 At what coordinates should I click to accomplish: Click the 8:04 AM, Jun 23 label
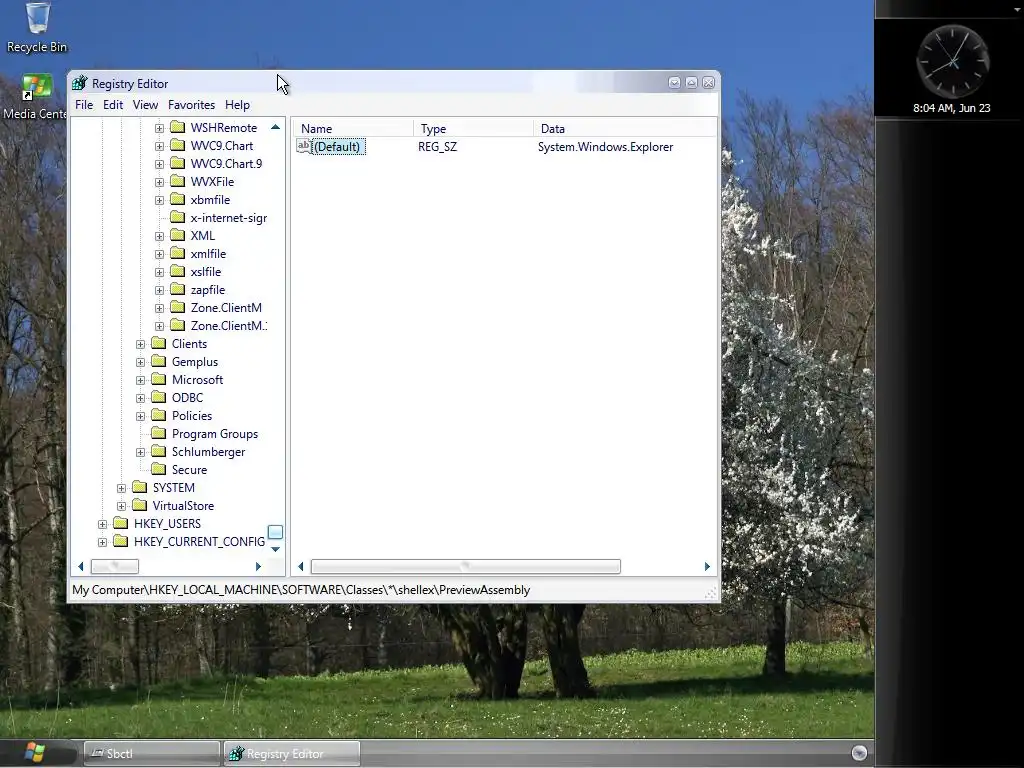pyautogui.click(x=952, y=108)
